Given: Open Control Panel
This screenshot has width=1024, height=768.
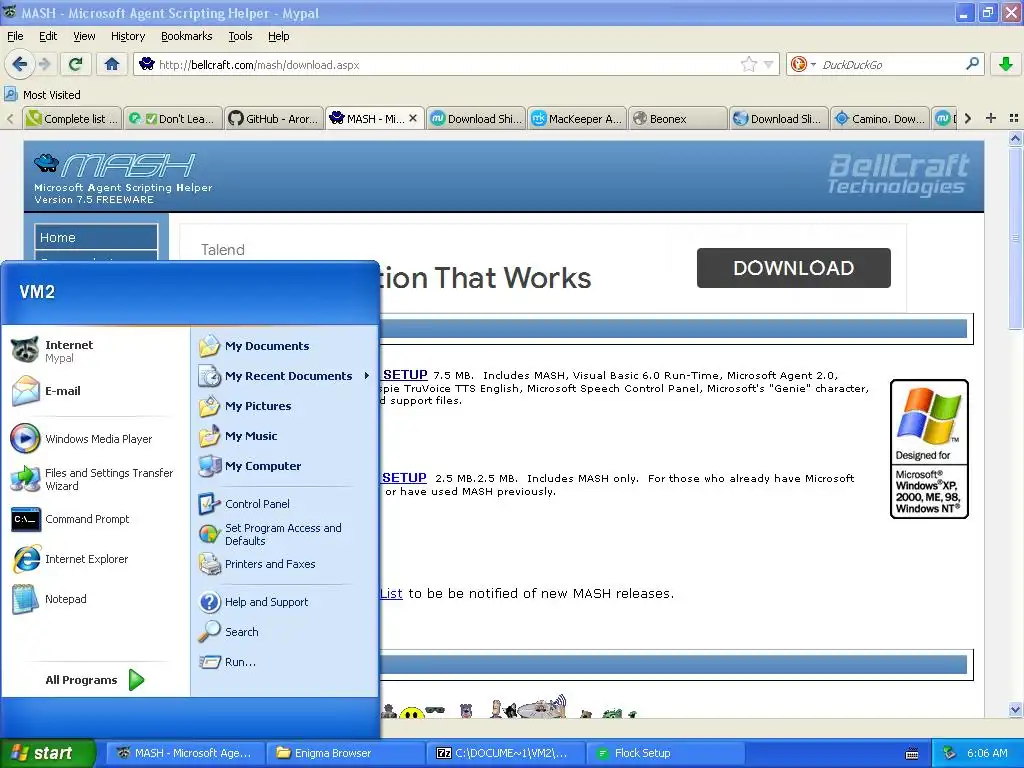Looking at the screenshot, I should (285, 504).
